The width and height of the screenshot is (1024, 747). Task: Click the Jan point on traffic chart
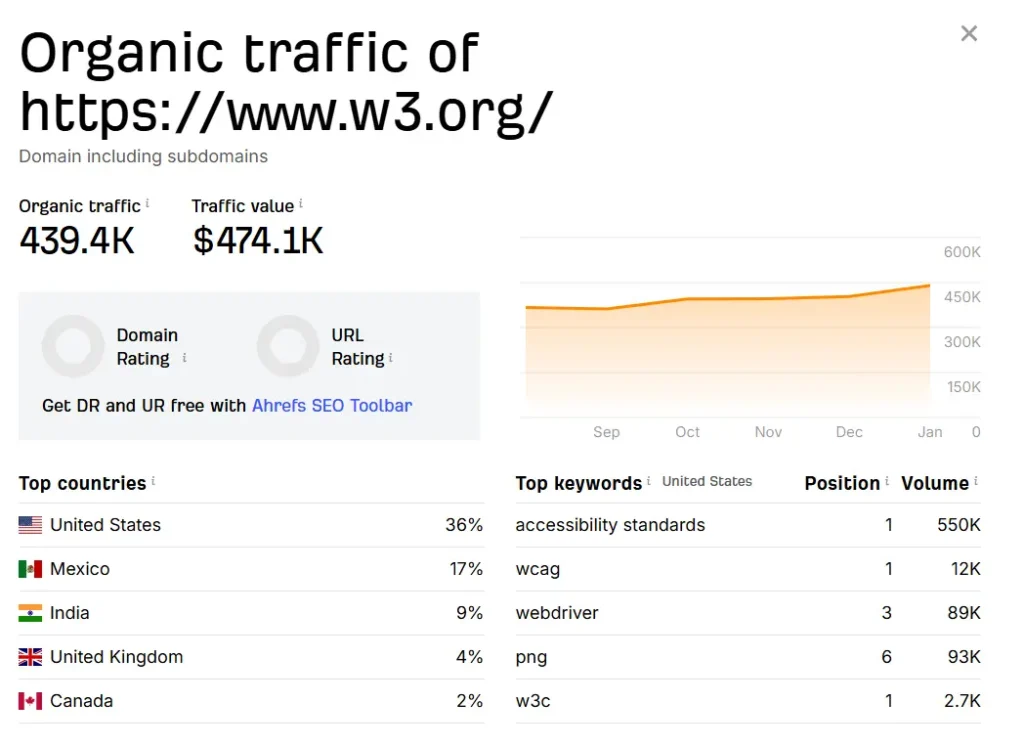929,286
